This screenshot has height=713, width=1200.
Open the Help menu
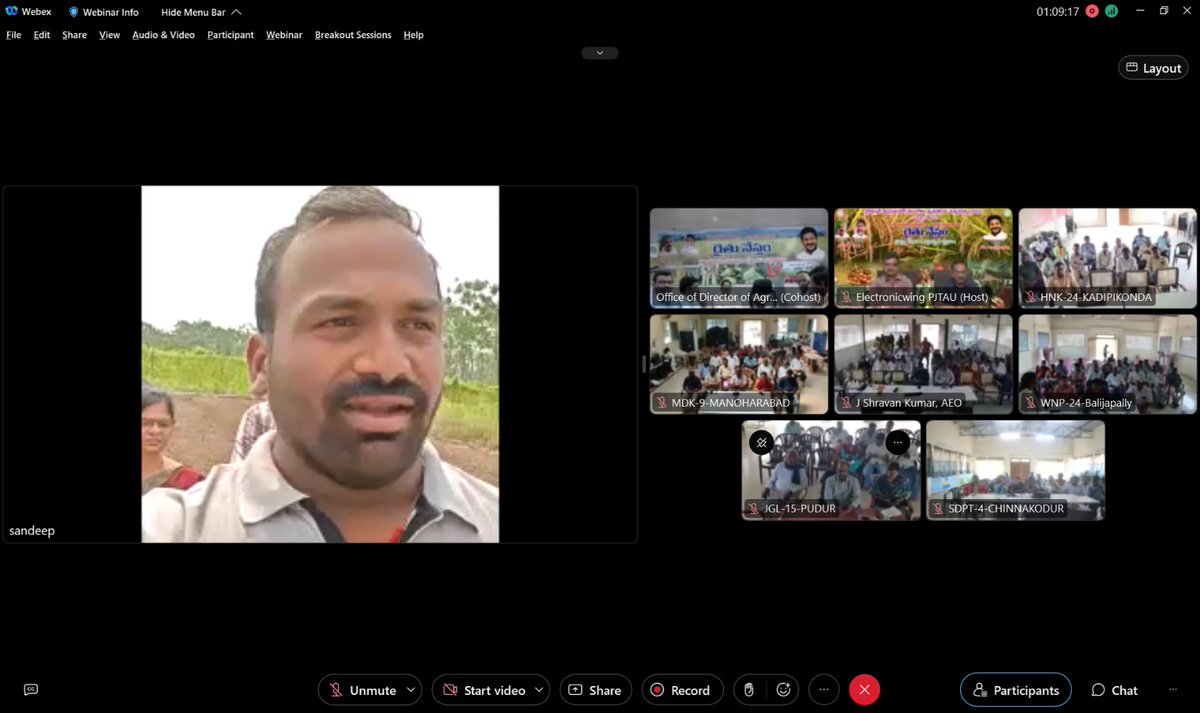[x=414, y=35]
